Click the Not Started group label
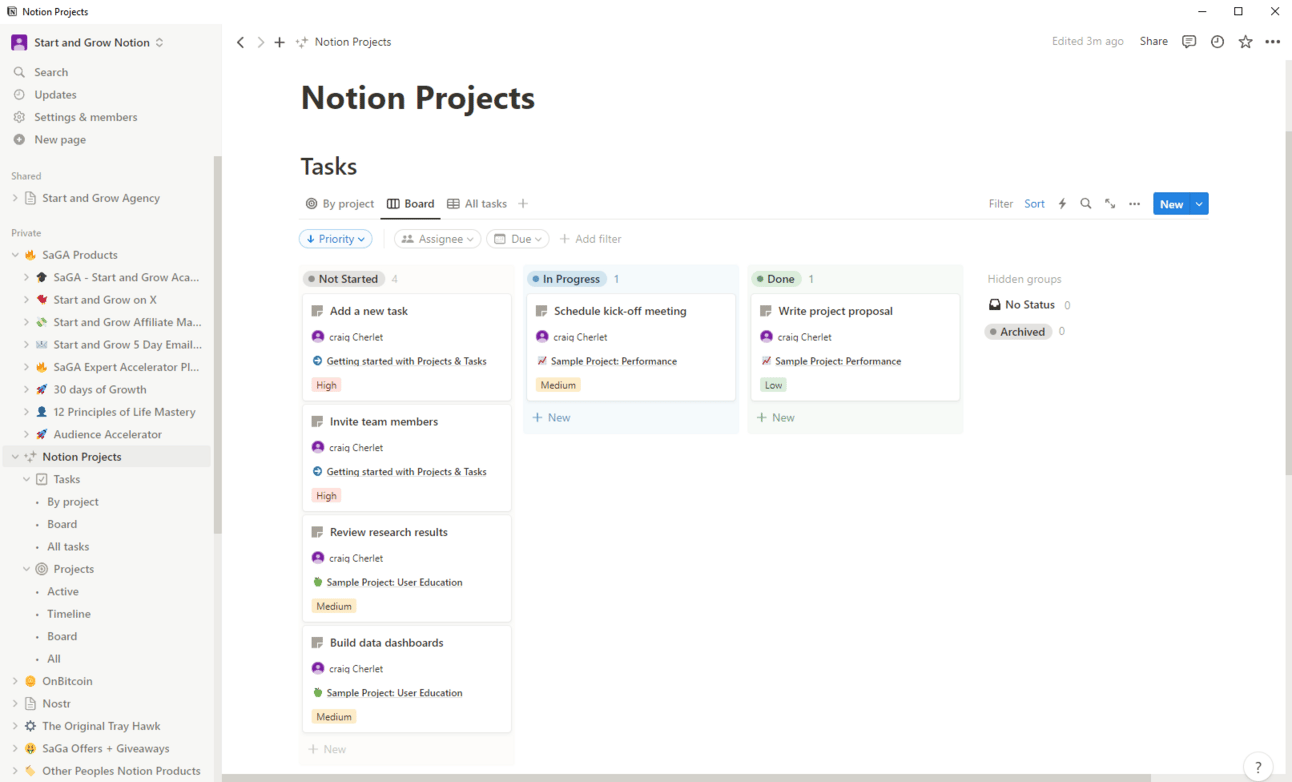Screen dimensions: 1292x782 (x=343, y=279)
